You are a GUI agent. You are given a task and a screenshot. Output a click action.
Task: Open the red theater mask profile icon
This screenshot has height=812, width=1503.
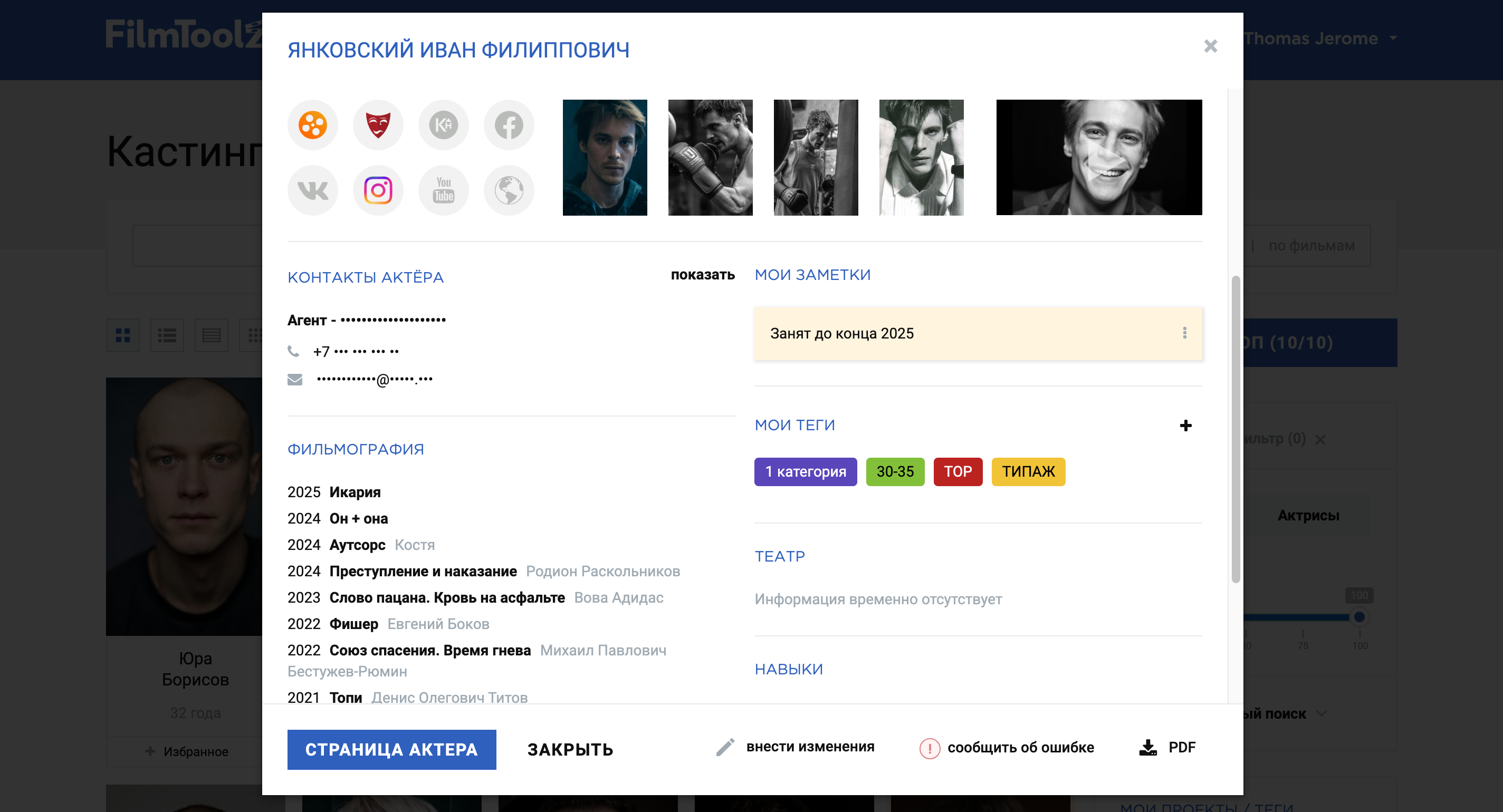pos(378,125)
